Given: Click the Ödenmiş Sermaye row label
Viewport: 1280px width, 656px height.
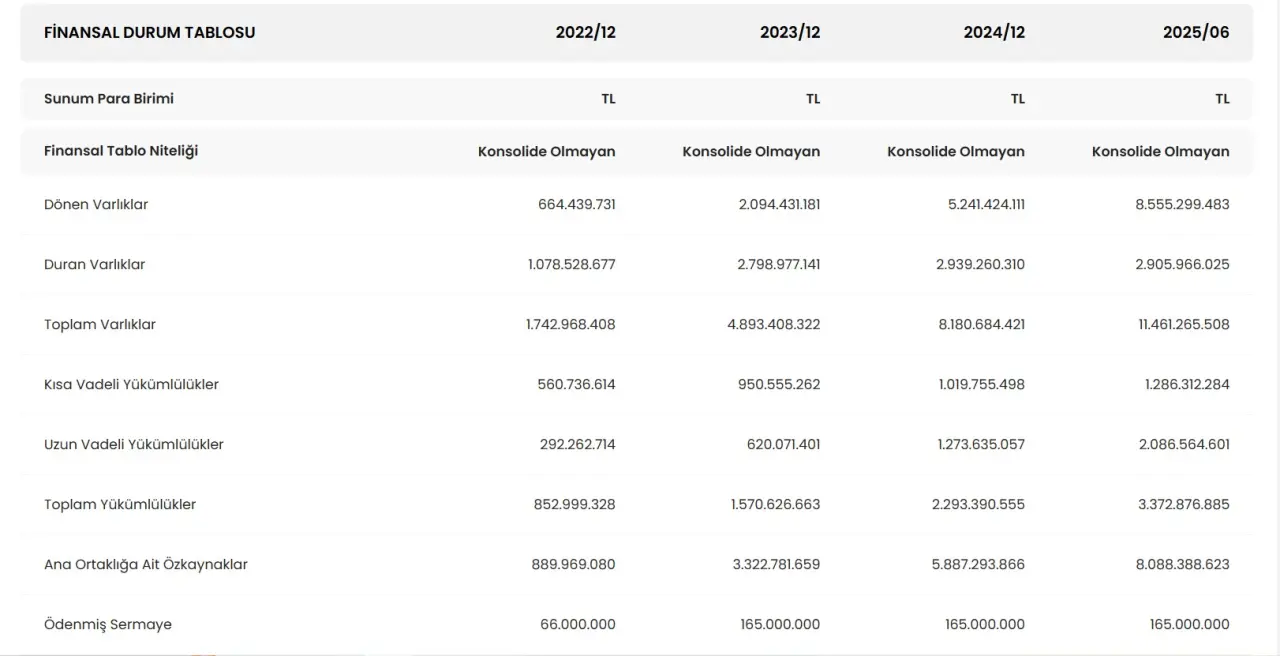Looking at the screenshot, I should (x=108, y=624).
